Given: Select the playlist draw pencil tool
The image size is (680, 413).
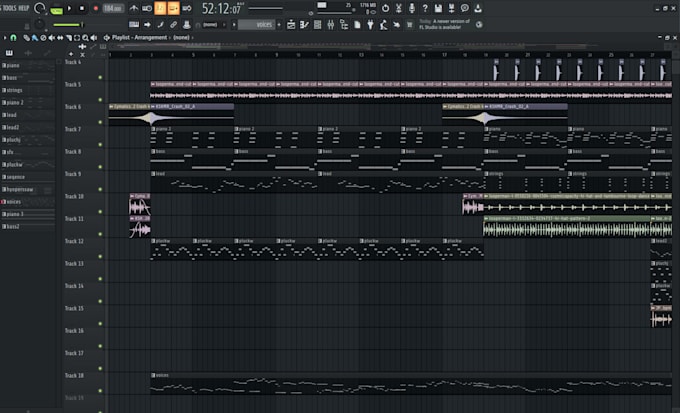Looking at the screenshot, I should coord(26,38).
